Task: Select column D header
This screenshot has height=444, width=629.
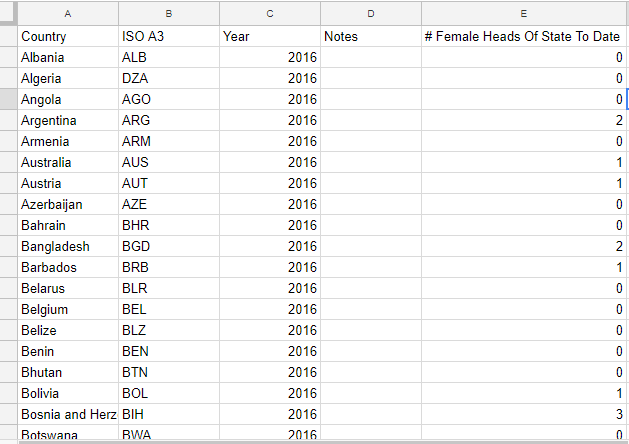Action: pyautogui.click(x=371, y=14)
